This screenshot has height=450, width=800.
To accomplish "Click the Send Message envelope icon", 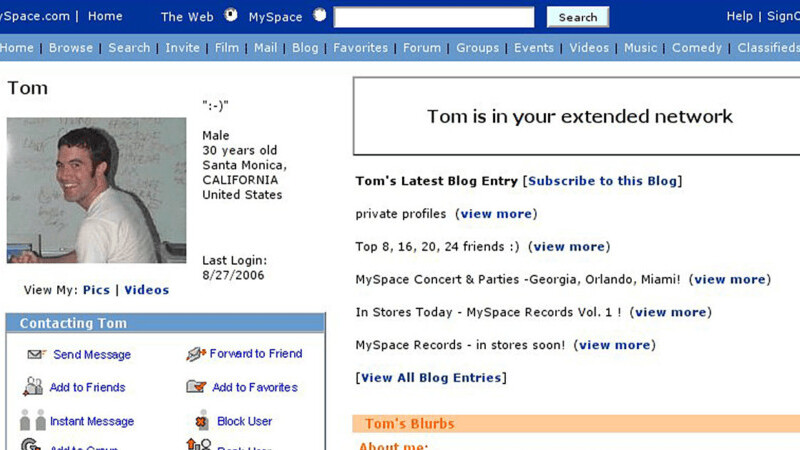I will 36,354.
